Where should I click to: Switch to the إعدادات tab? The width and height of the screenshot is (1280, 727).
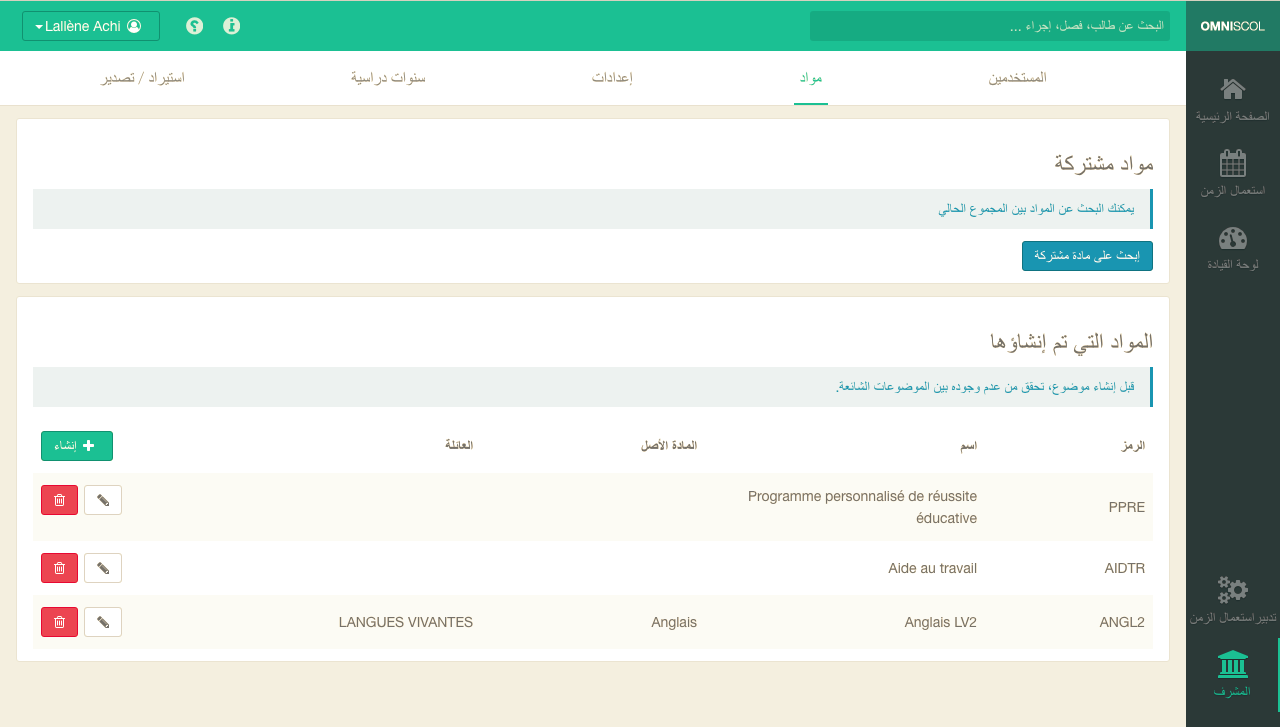click(612, 78)
